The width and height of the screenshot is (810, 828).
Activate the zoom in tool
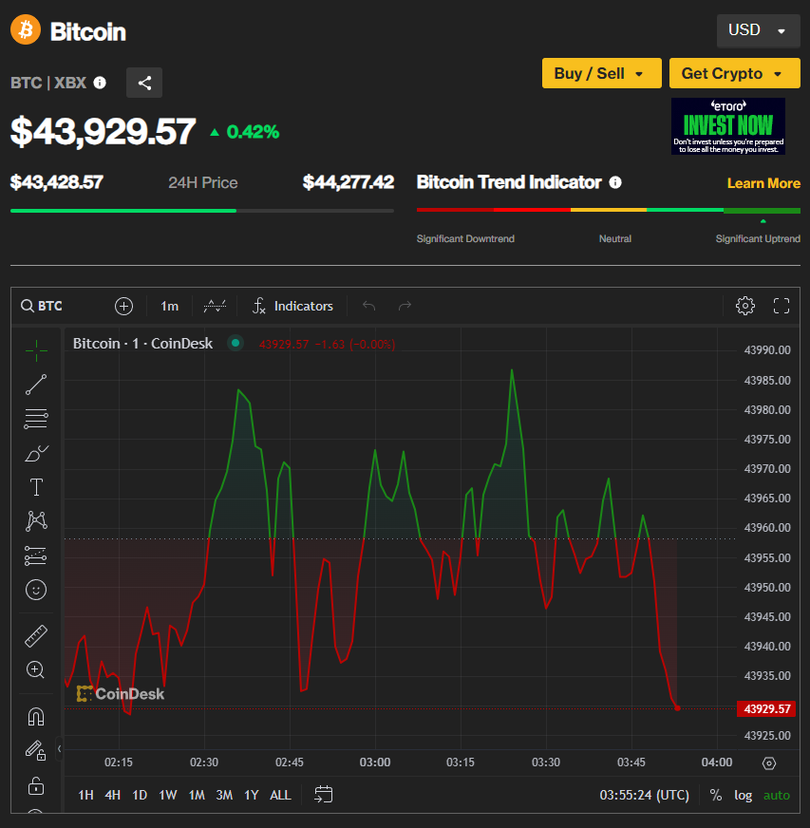36,670
